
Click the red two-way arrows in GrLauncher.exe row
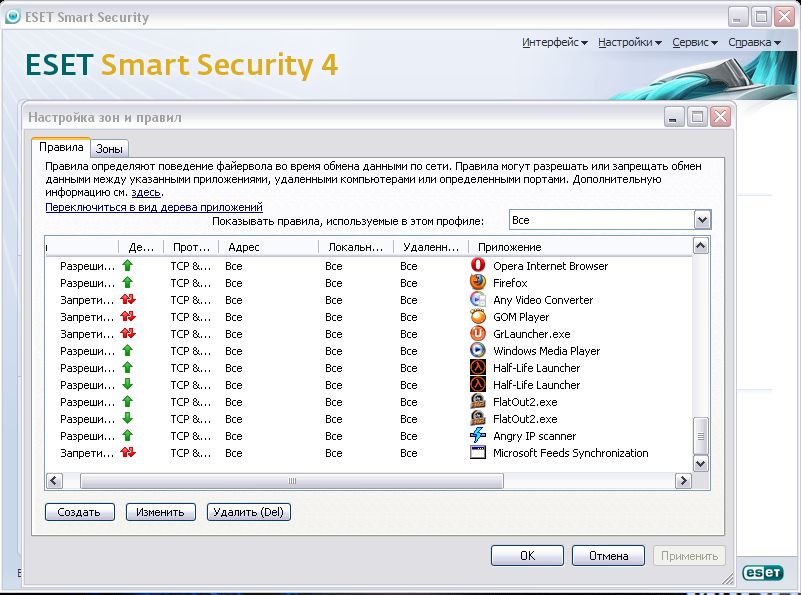(x=128, y=333)
